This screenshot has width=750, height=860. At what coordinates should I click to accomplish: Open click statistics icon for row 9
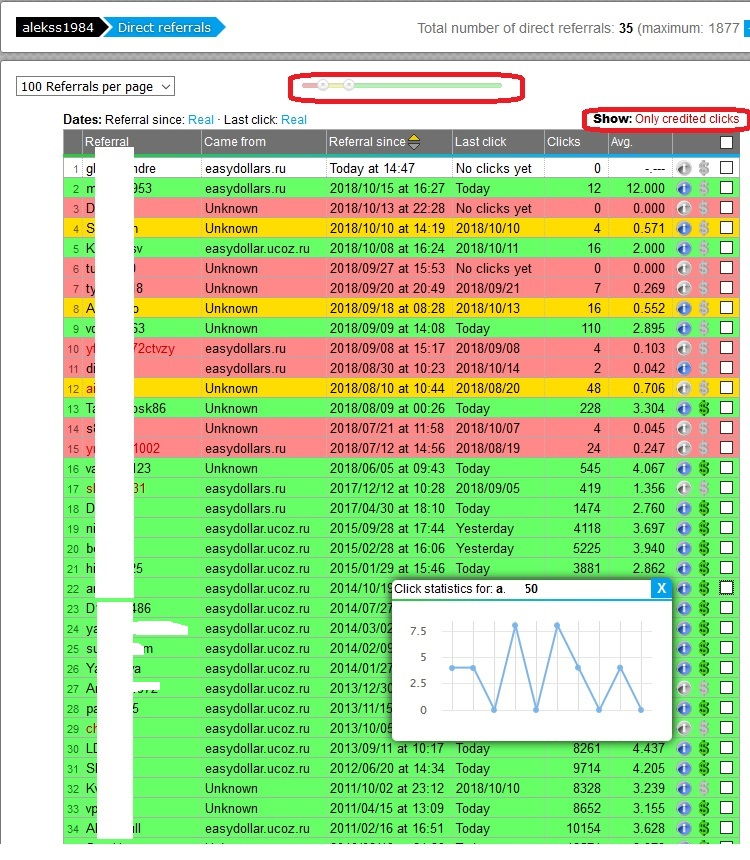pos(684,328)
